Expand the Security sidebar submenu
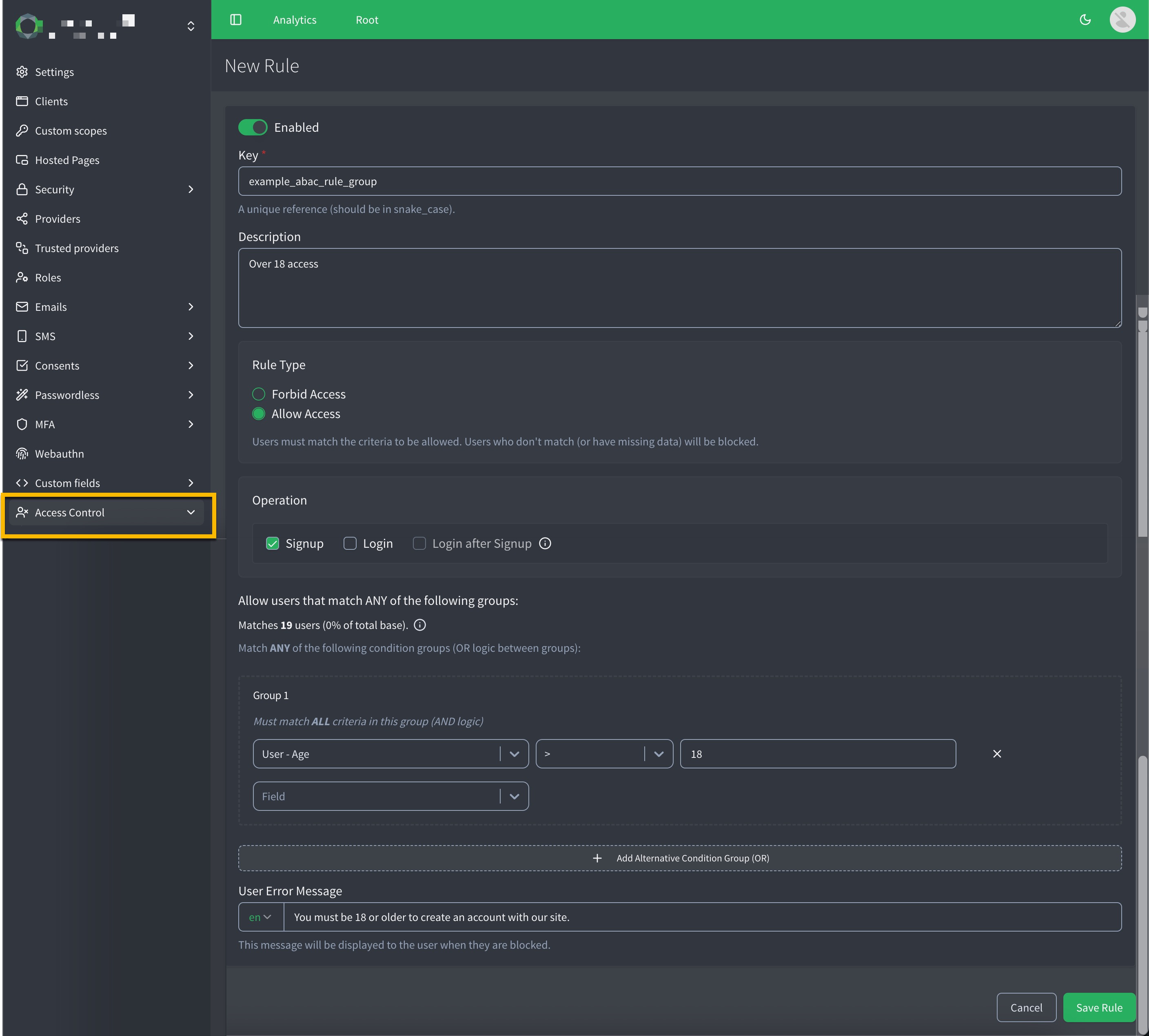 tap(191, 190)
